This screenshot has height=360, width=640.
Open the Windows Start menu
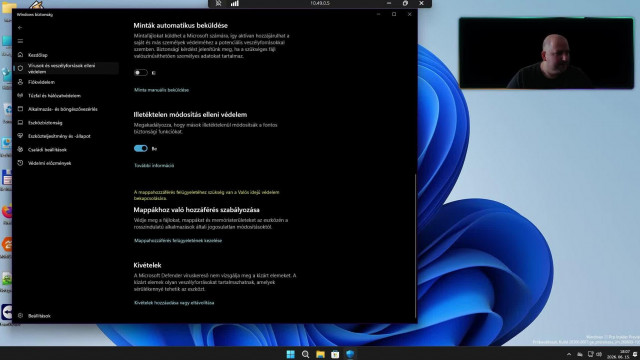[291, 354]
